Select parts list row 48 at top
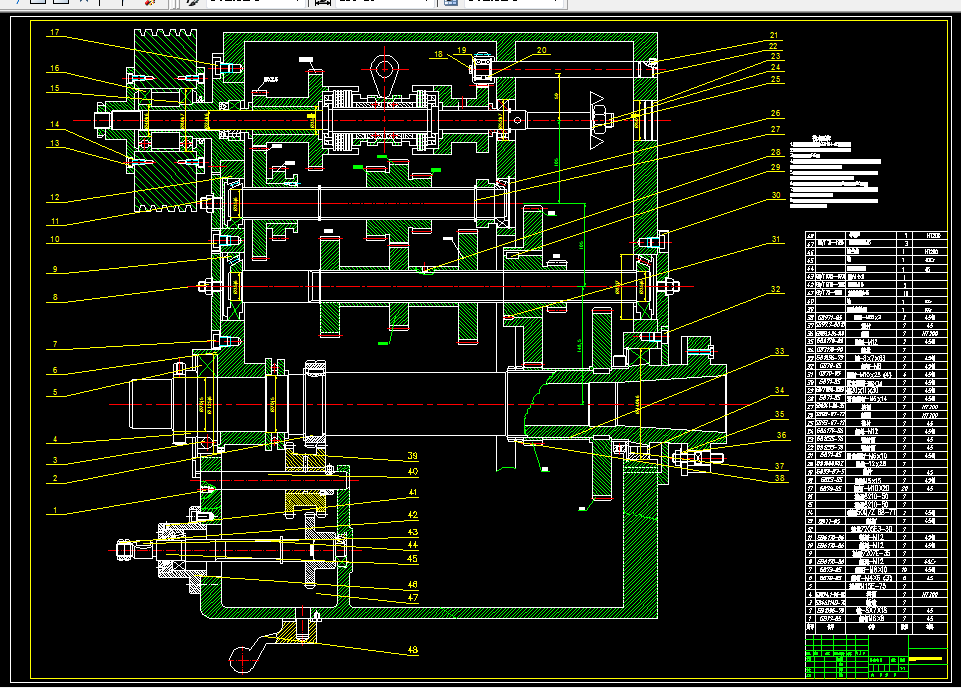The height and width of the screenshot is (688, 961). (876, 235)
